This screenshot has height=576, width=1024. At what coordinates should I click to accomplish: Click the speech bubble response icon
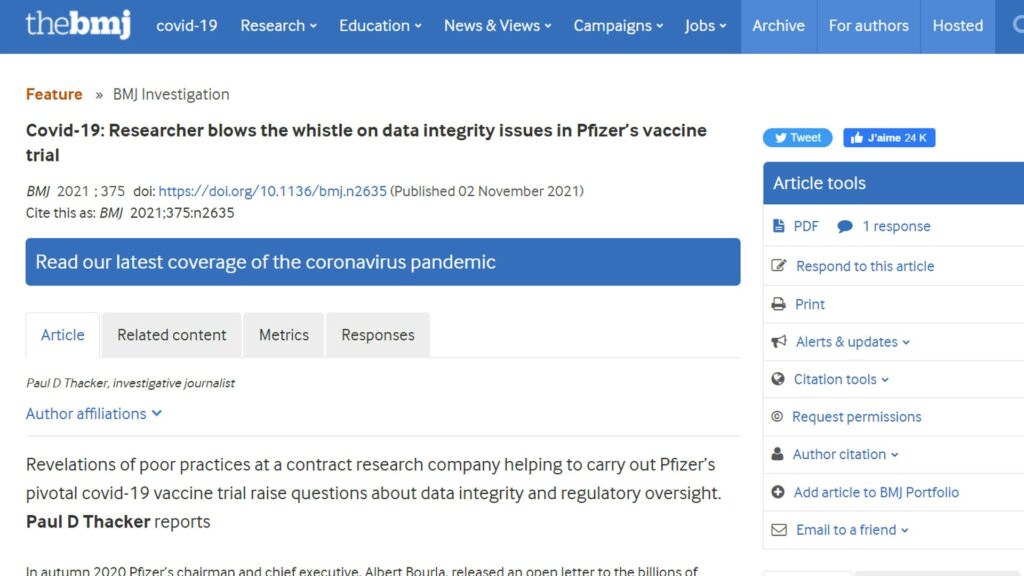844,227
